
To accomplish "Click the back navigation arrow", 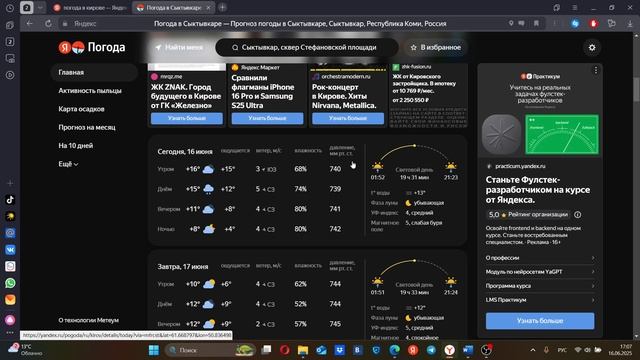I will [29, 24].
